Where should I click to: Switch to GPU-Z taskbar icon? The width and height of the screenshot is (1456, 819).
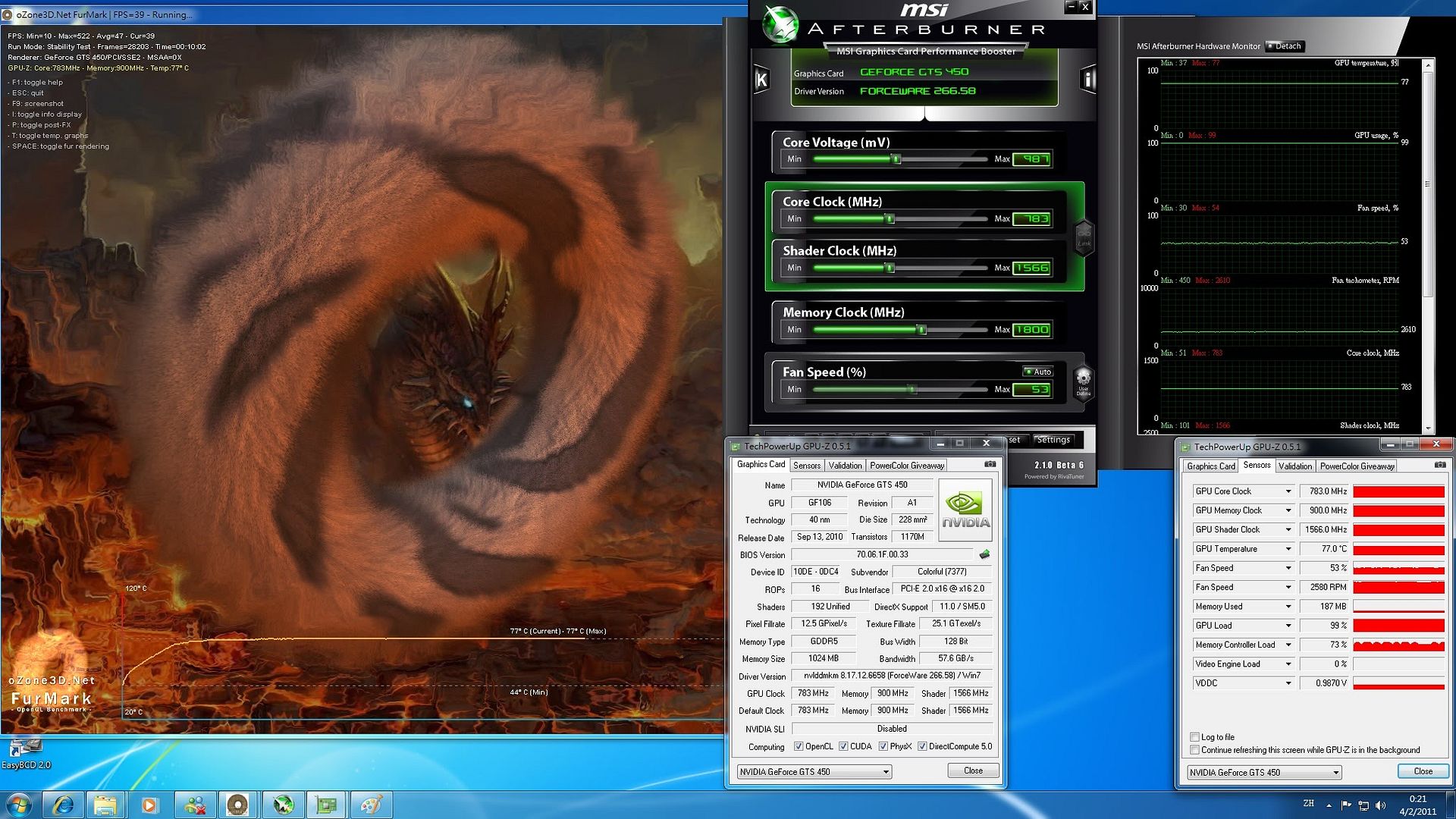(327, 805)
